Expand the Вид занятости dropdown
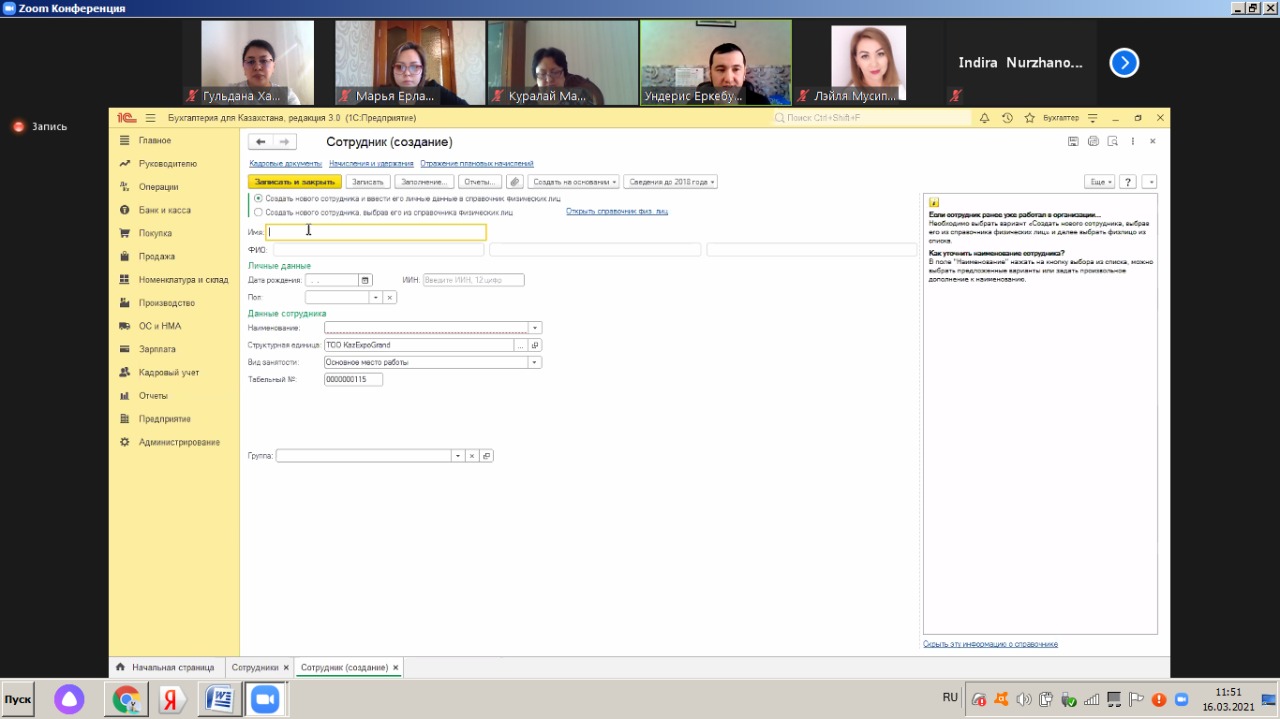 pos(535,362)
